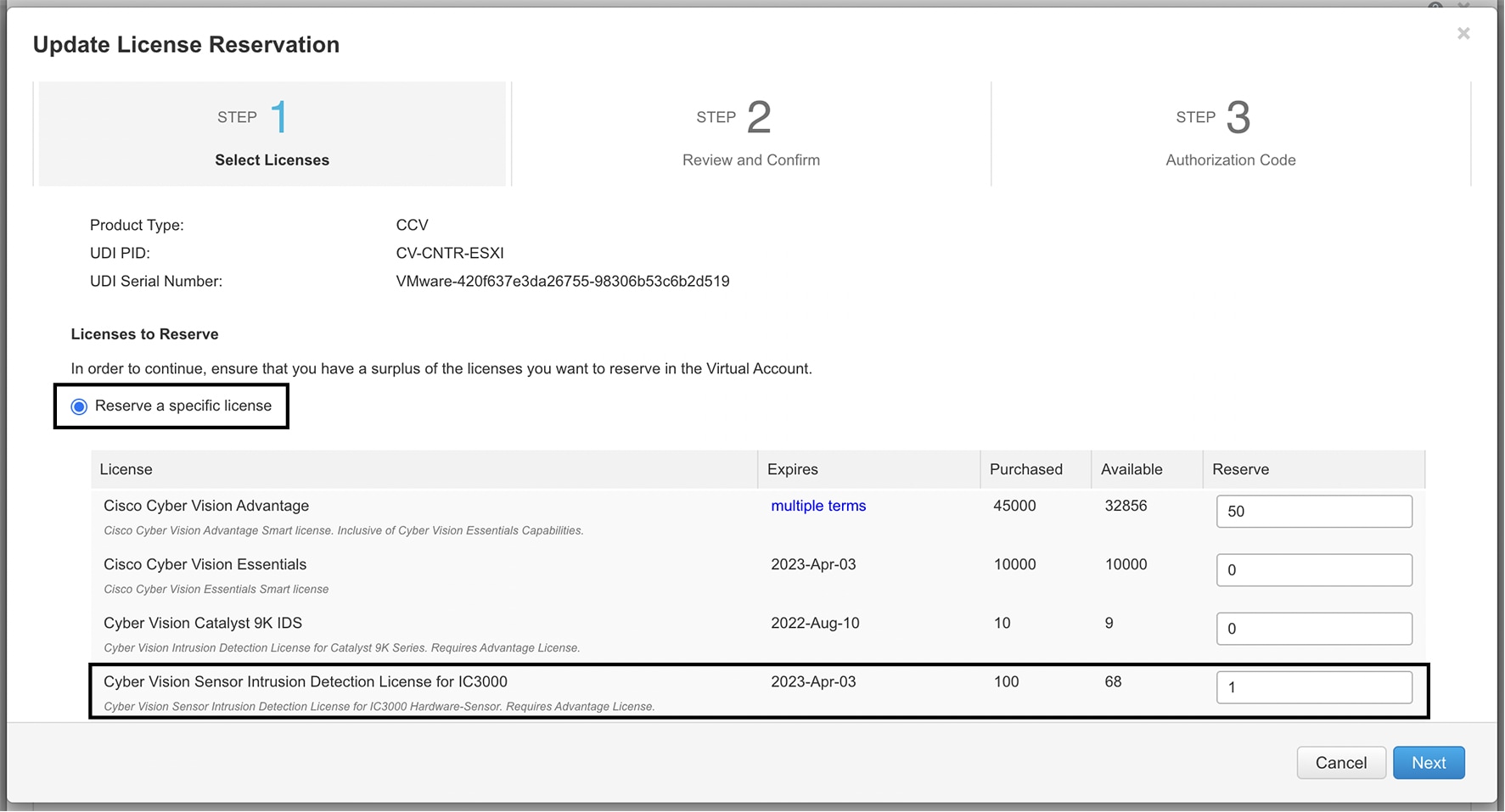Screen dimensions: 1505x812
Task: Edit reserve quantity for IC3000 Intrusion Detection License
Action: pos(1314,687)
